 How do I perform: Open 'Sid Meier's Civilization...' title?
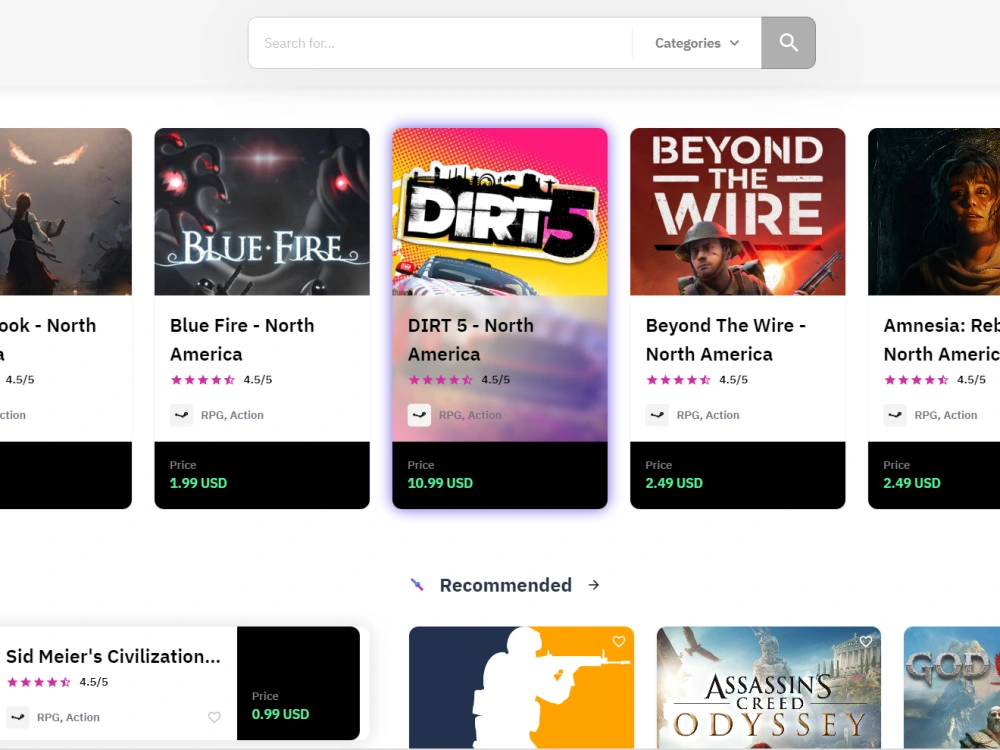point(114,656)
